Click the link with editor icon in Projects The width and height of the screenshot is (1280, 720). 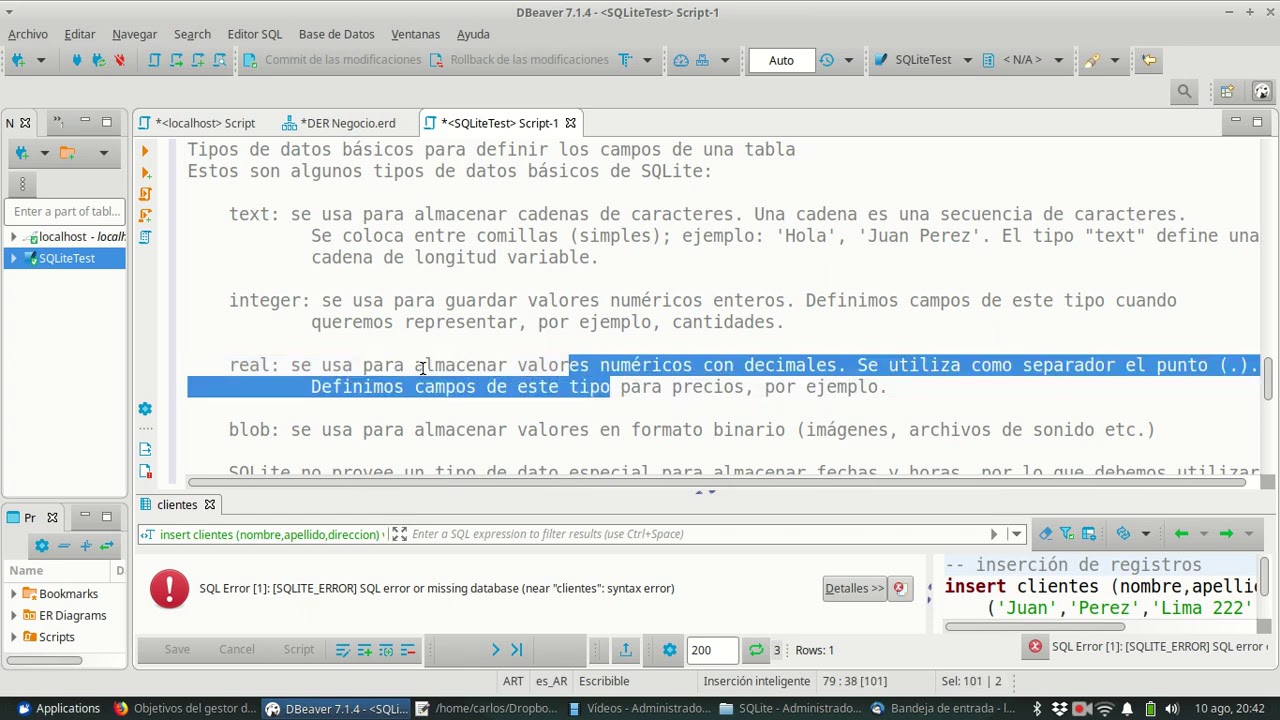point(106,546)
